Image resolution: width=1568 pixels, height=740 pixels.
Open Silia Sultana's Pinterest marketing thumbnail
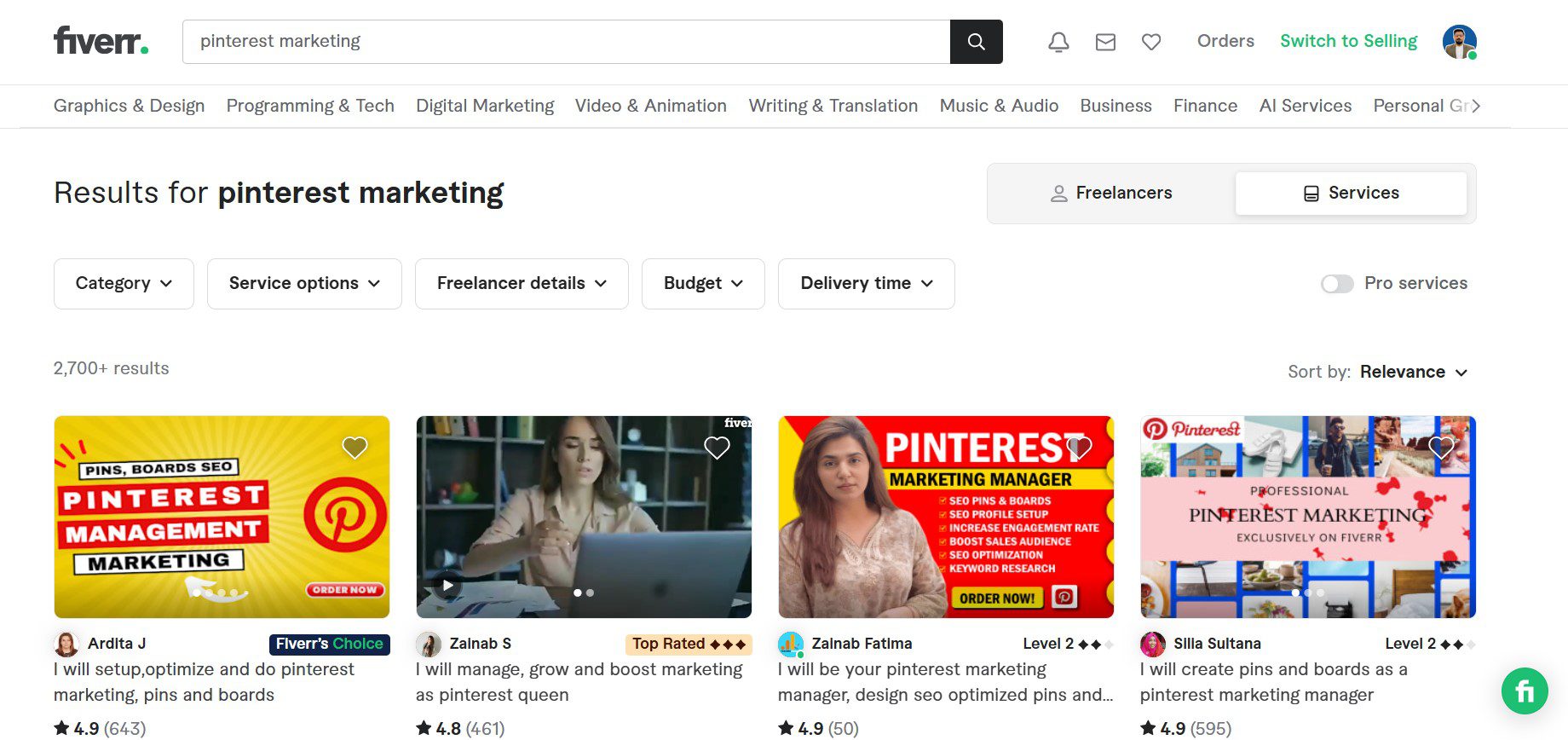click(1308, 517)
